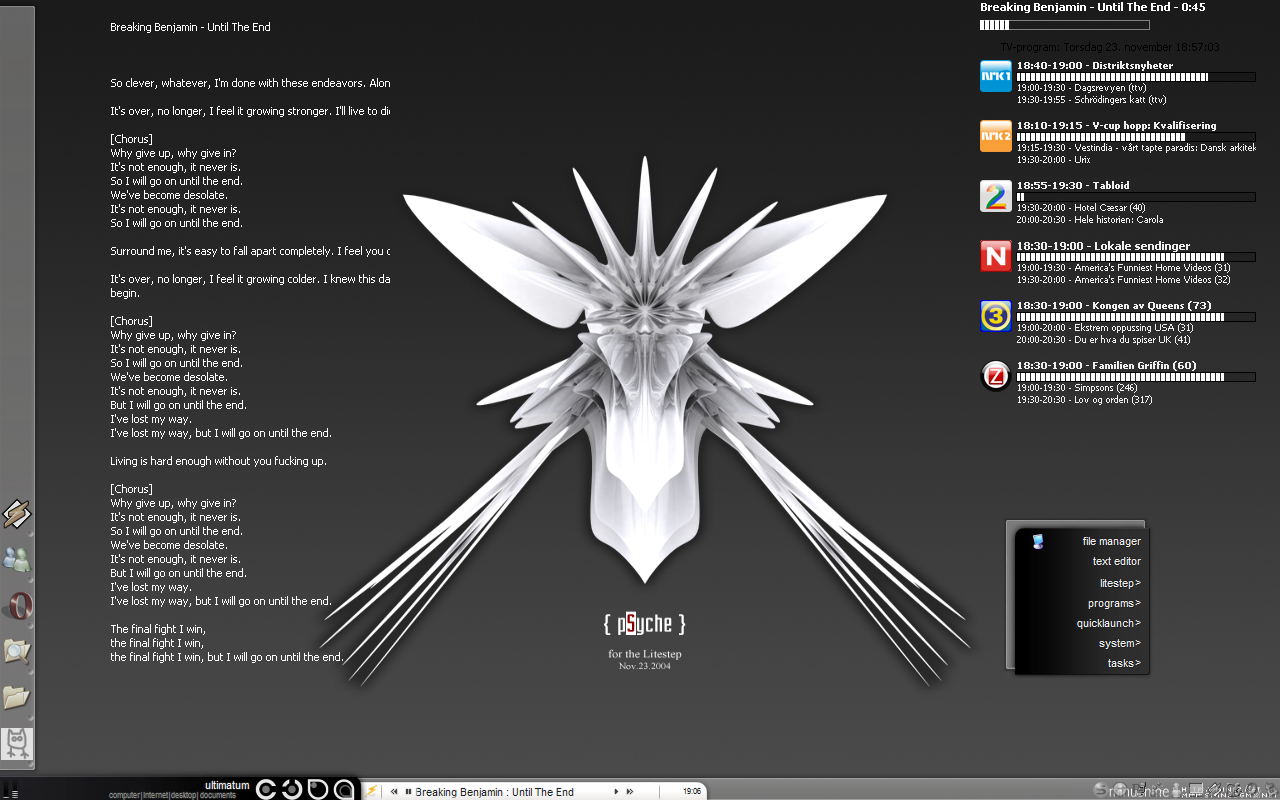Expand the quicklaunch submenu
This screenshot has width=1280, height=800.
(x=1108, y=623)
